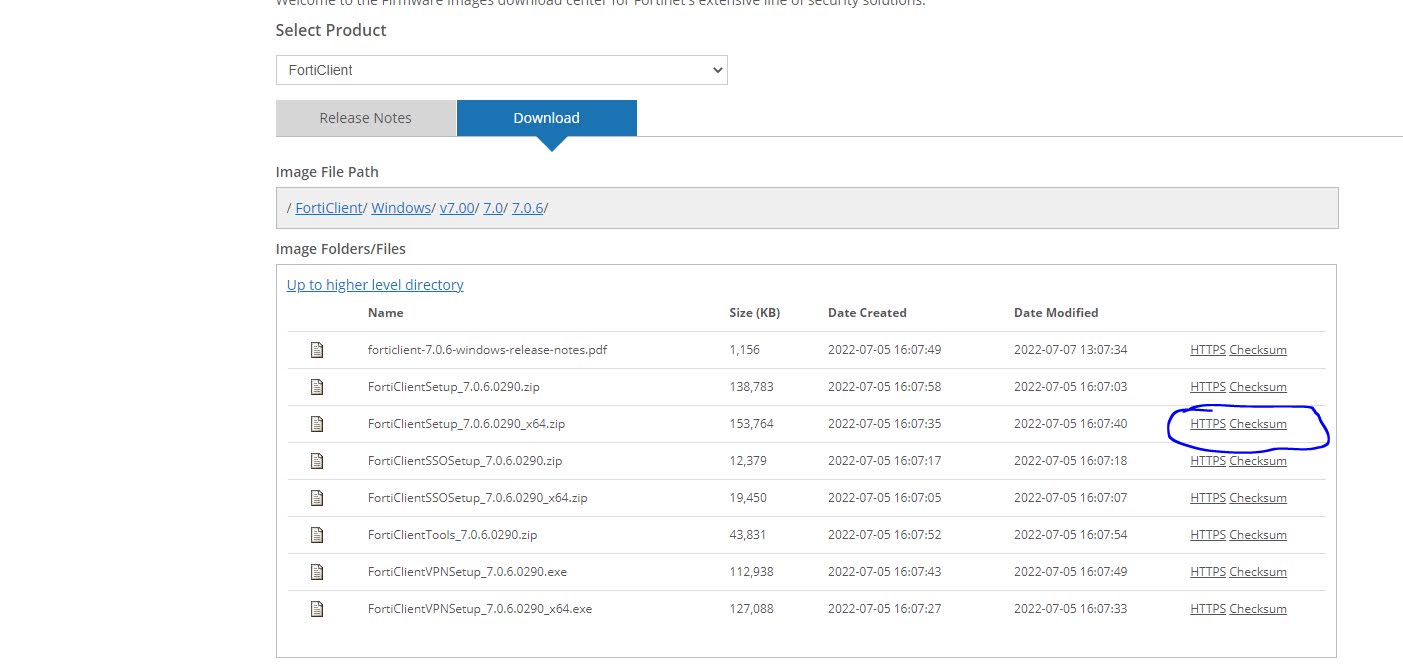This screenshot has width=1403, height=666.
Task: Click the size value 153,764
Action: [x=752, y=424]
